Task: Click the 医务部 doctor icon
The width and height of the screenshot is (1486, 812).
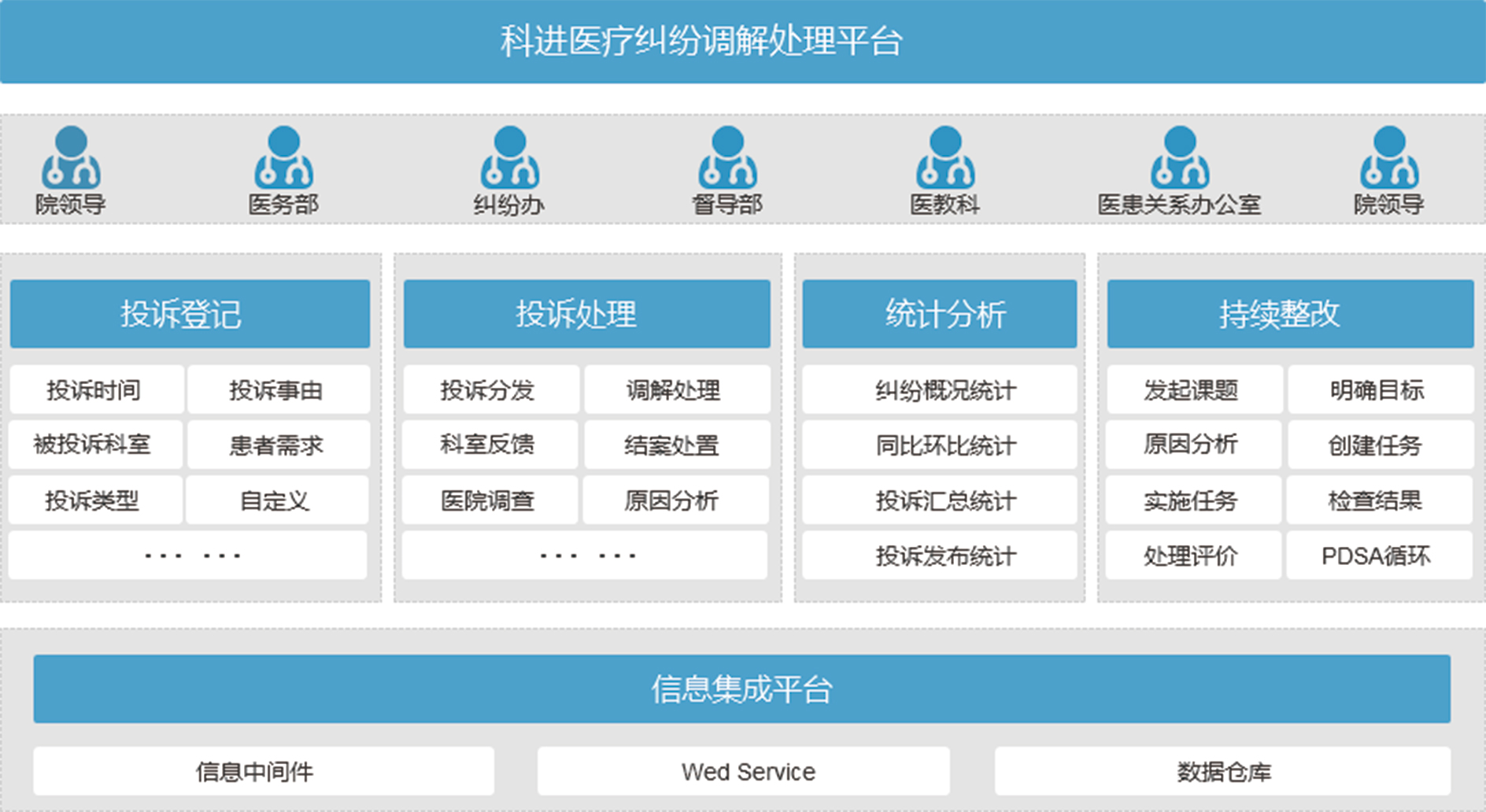Action: (283, 159)
